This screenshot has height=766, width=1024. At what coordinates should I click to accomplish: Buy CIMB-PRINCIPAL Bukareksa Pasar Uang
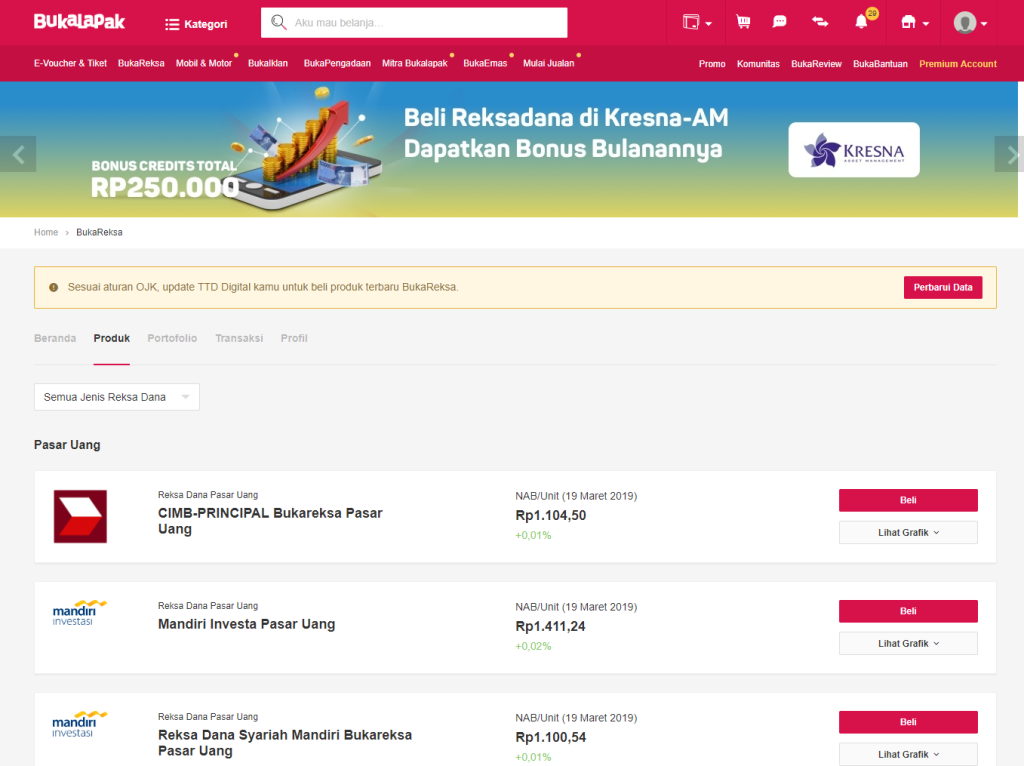pyautogui.click(x=908, y=500)
